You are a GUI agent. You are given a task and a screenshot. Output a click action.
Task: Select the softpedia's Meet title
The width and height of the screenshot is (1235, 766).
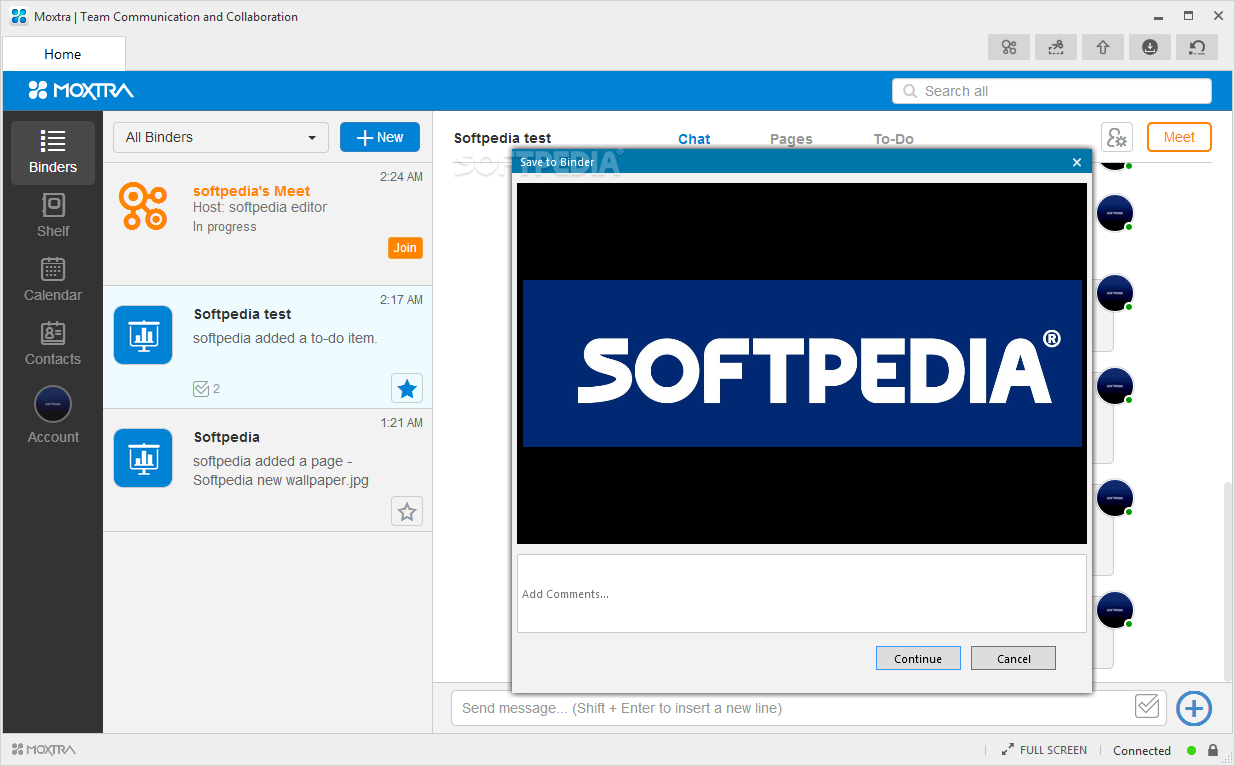[x=251, y=191]
